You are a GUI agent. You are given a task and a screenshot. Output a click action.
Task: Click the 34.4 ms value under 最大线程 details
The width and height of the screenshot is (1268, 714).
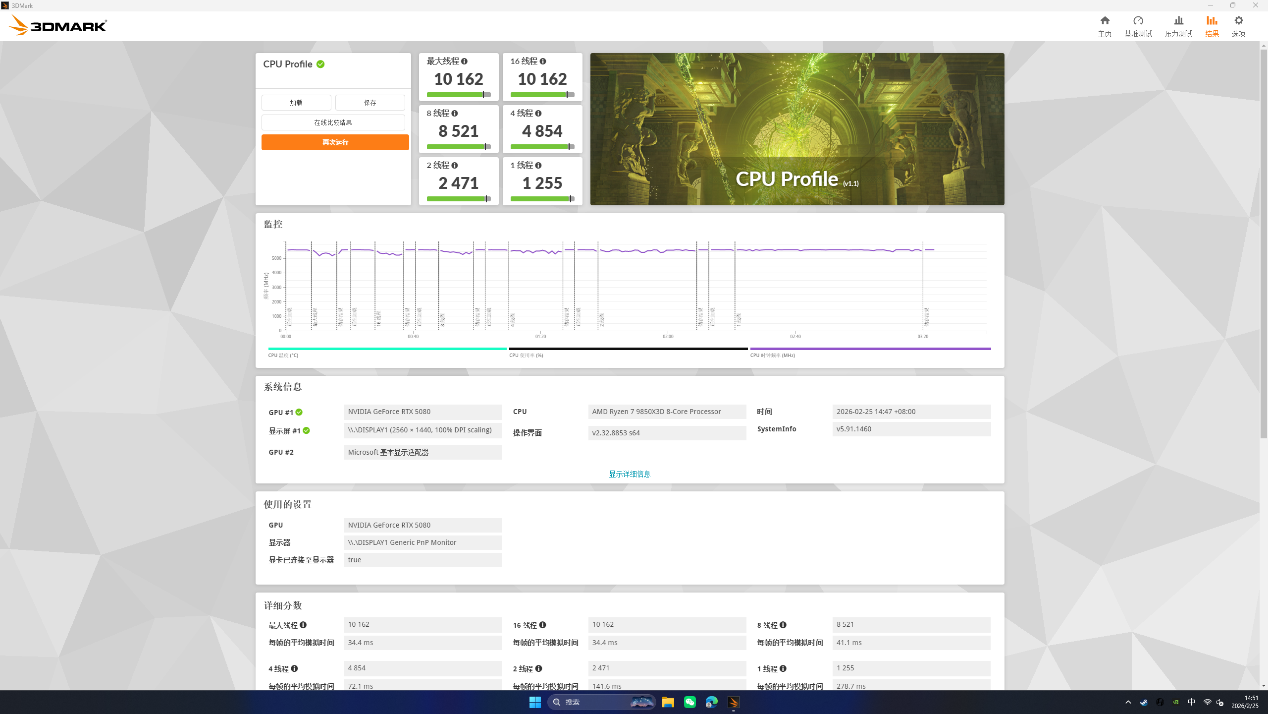423,642
